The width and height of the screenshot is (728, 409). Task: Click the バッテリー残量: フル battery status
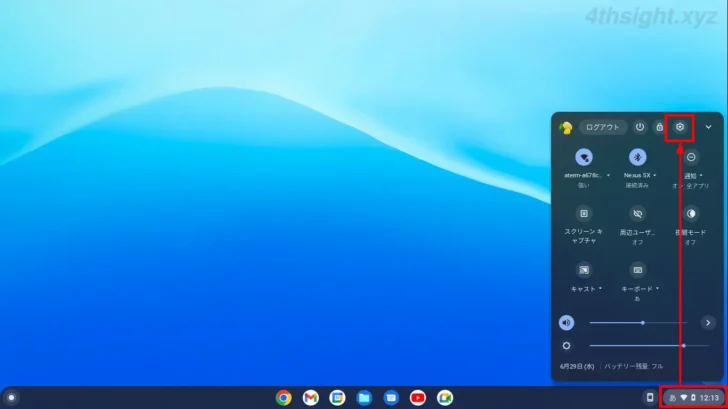633,367
